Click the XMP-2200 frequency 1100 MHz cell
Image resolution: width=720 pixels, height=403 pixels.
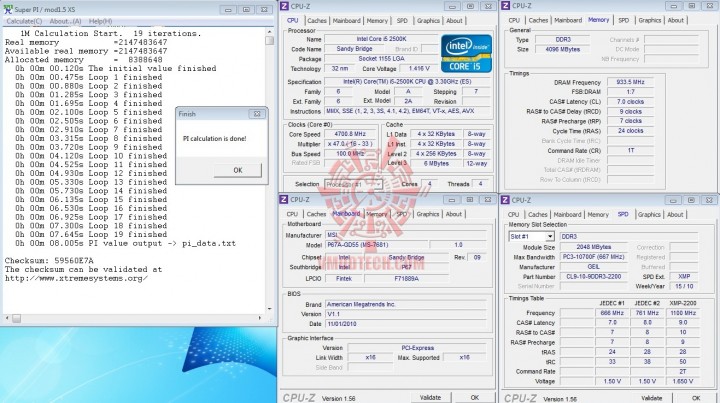(x=683, y=313)
